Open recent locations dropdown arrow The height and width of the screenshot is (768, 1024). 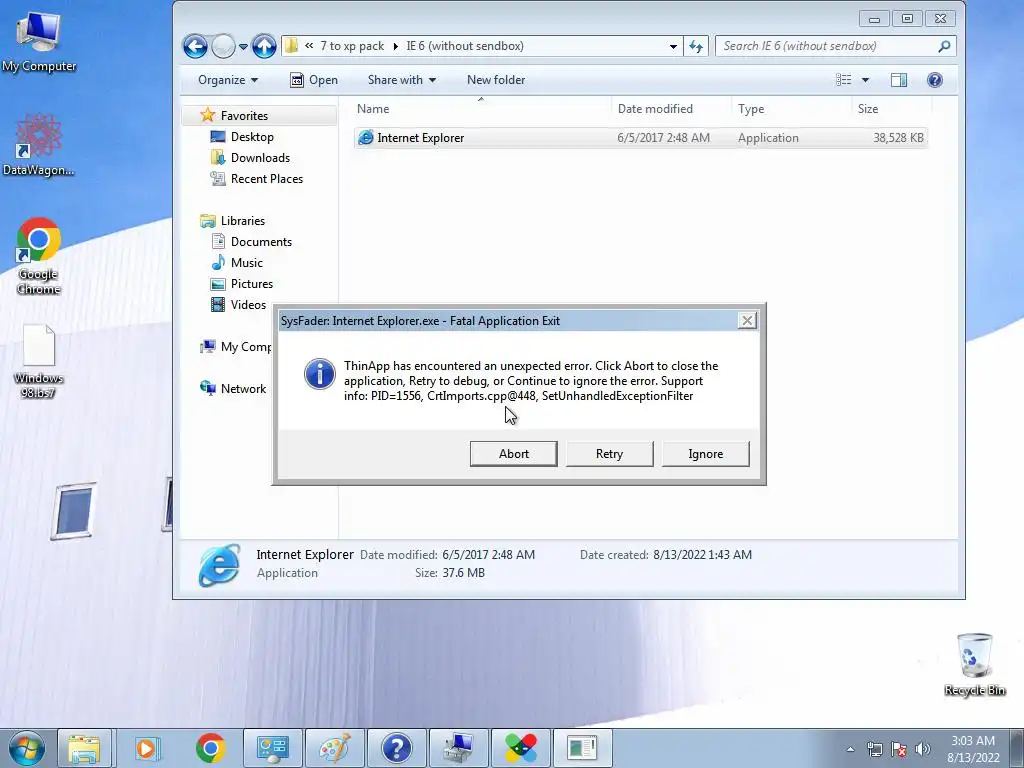(243, 47)
